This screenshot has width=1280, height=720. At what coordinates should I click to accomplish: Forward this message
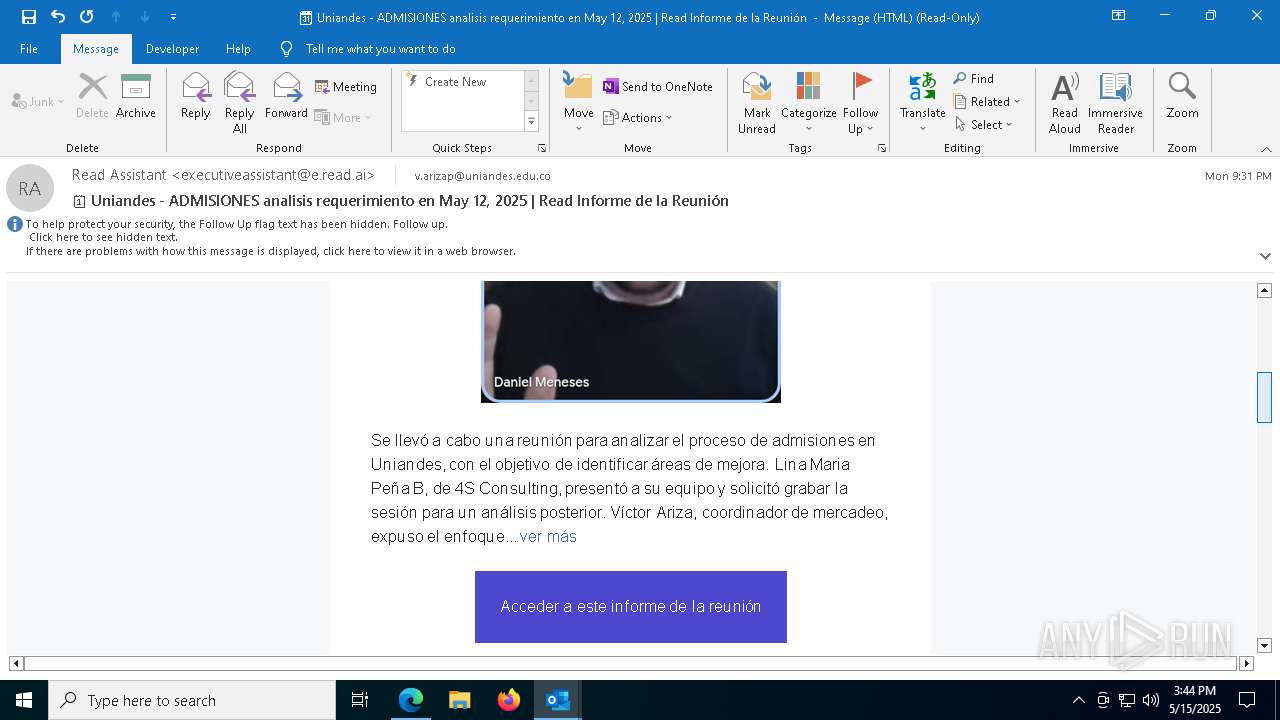pos(286,97)
